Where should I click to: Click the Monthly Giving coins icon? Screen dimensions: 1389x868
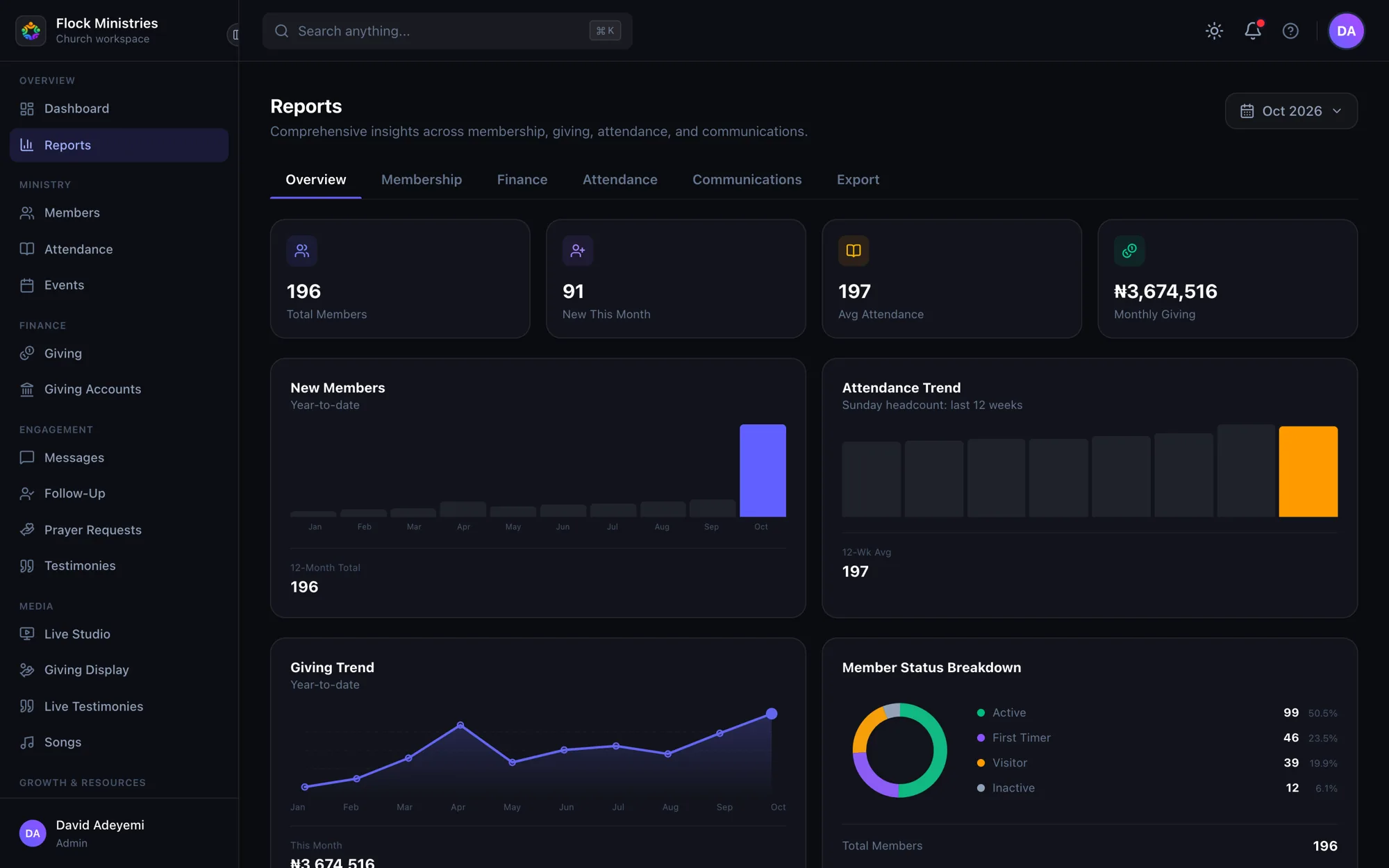(1129, 251)
